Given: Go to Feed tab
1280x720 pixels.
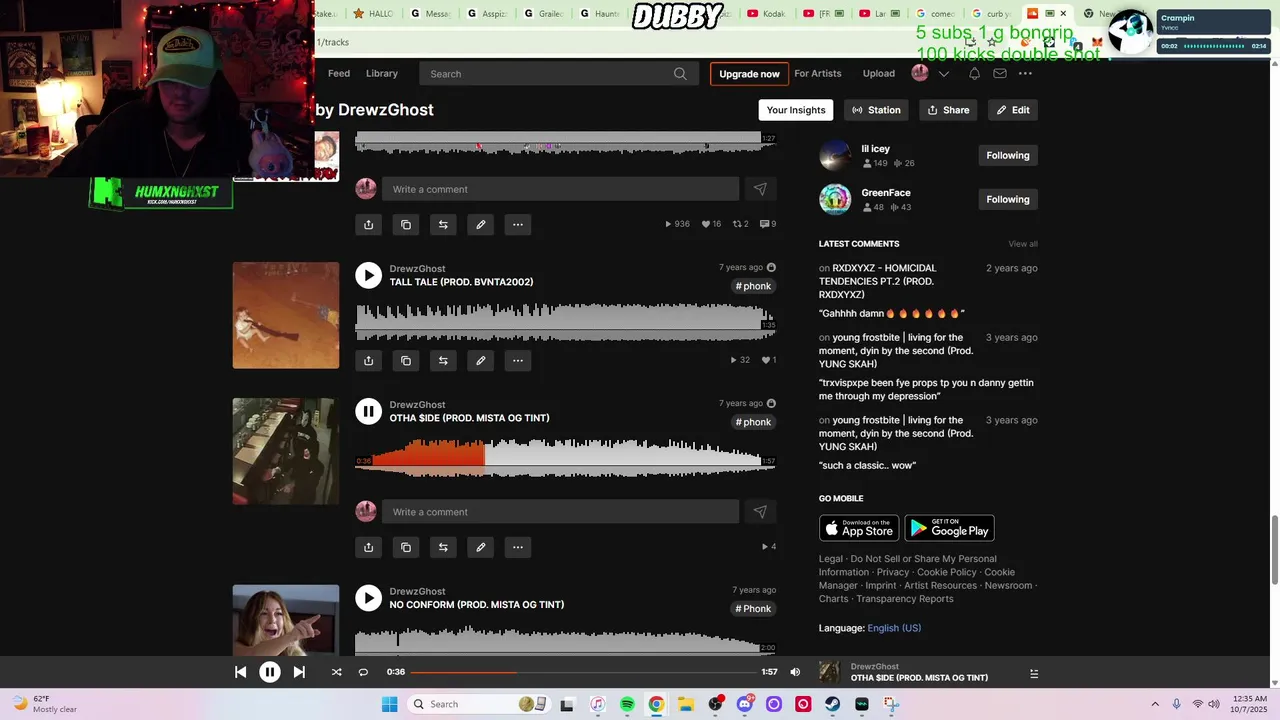Looking at the screenshot, I should (x=339, y=73).
